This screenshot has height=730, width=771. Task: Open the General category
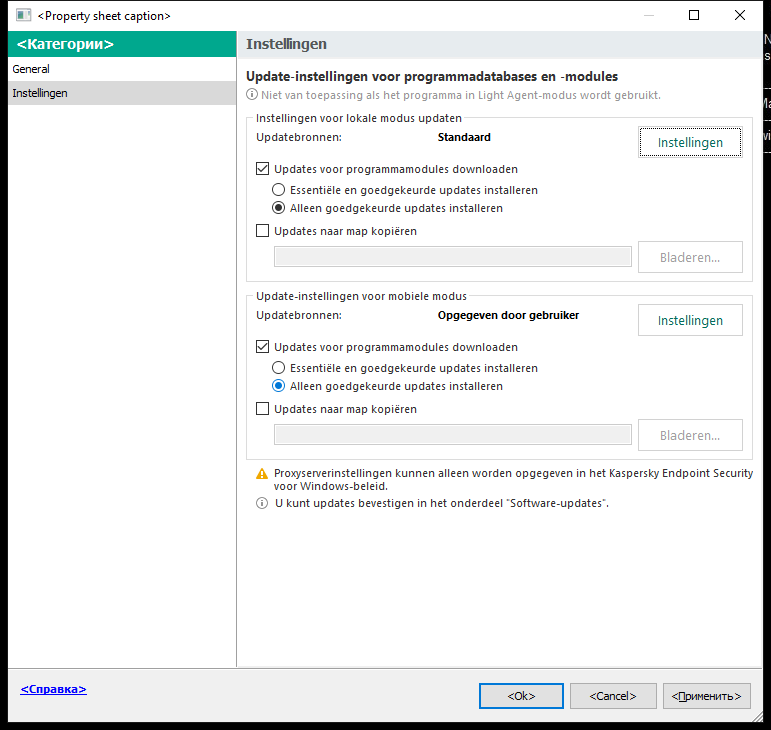click(x=122, y=69)
